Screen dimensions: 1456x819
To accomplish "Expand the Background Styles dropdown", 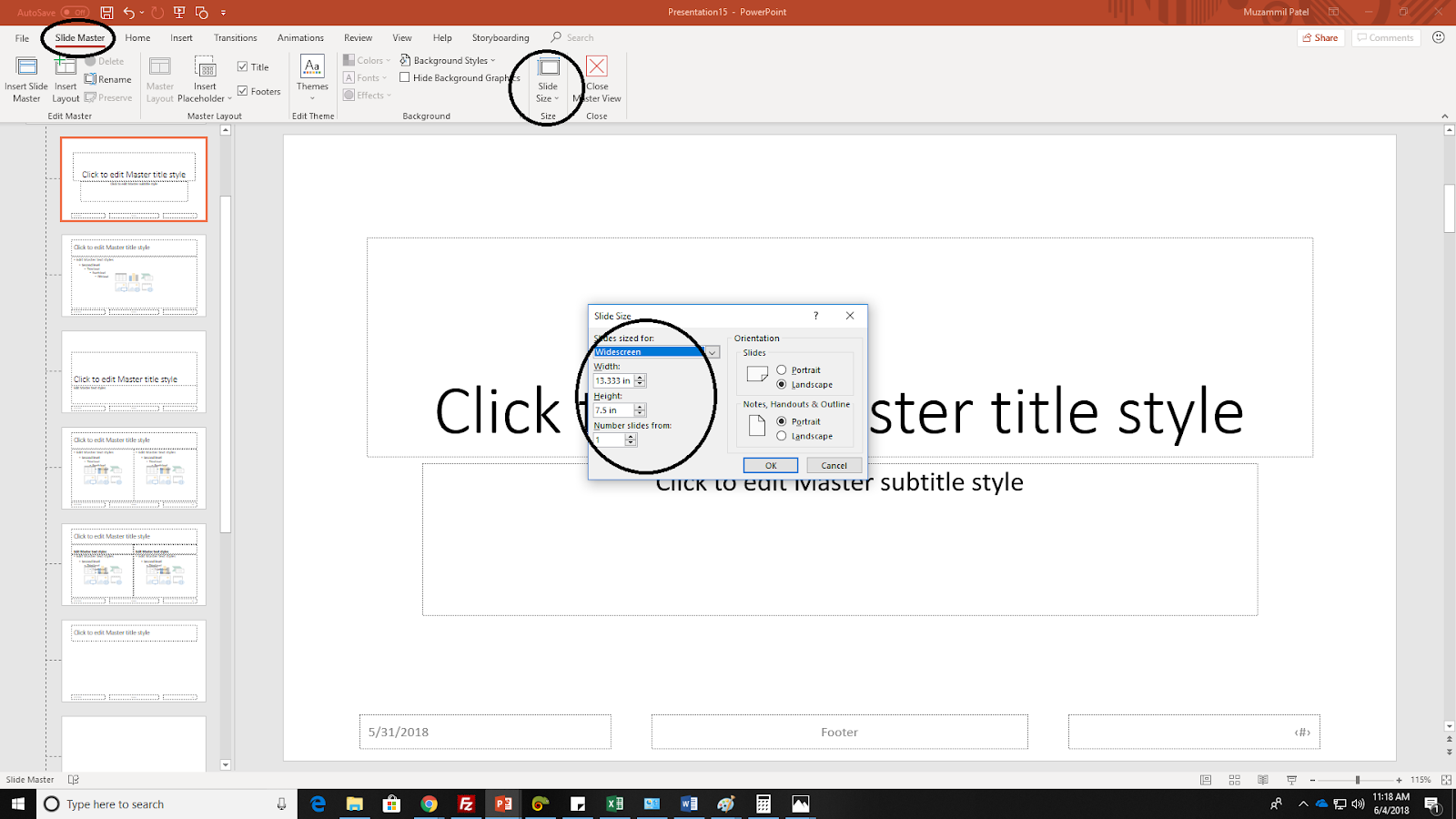I will pyautogui.click(x=448, y=61).
